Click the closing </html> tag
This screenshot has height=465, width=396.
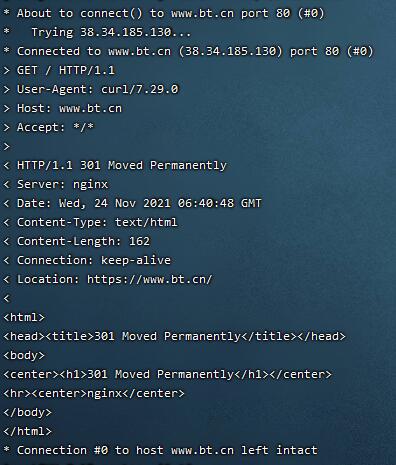[x=27, y=431]
